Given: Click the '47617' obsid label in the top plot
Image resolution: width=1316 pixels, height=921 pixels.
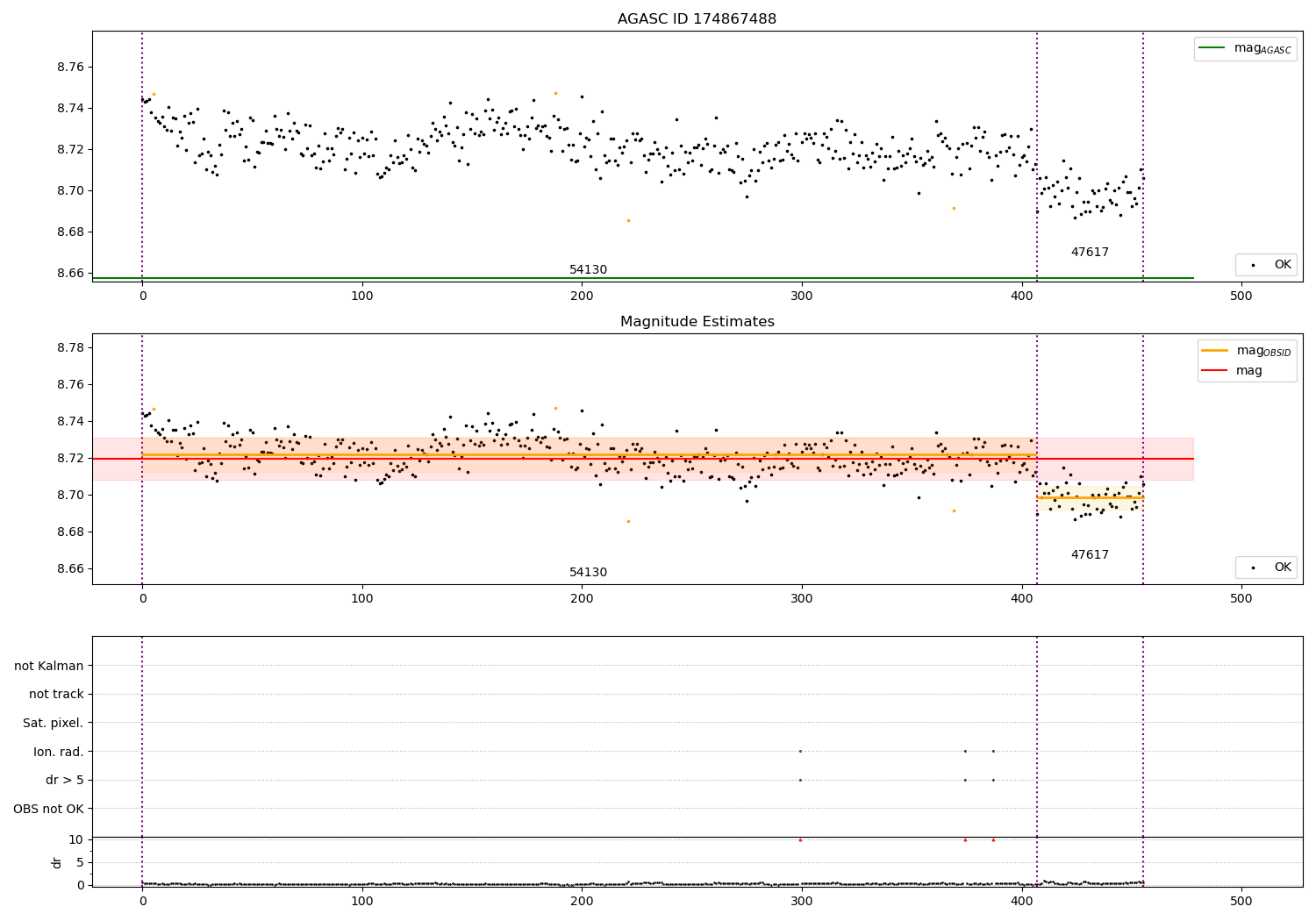Looking at the screenshot, I should pyautogui.click(x=1090, y=253).
